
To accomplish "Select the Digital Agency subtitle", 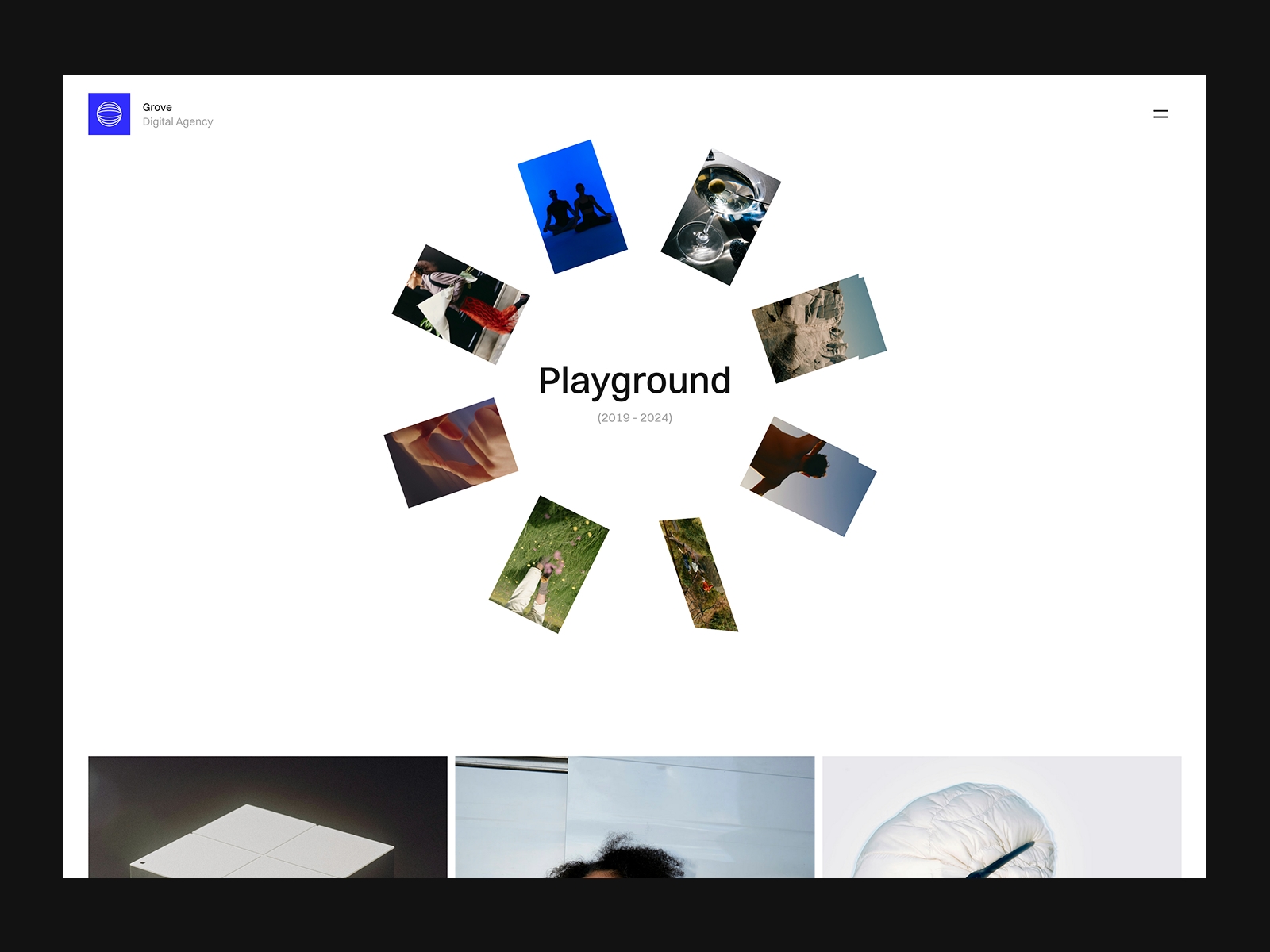I will click(x=177, y=121).
